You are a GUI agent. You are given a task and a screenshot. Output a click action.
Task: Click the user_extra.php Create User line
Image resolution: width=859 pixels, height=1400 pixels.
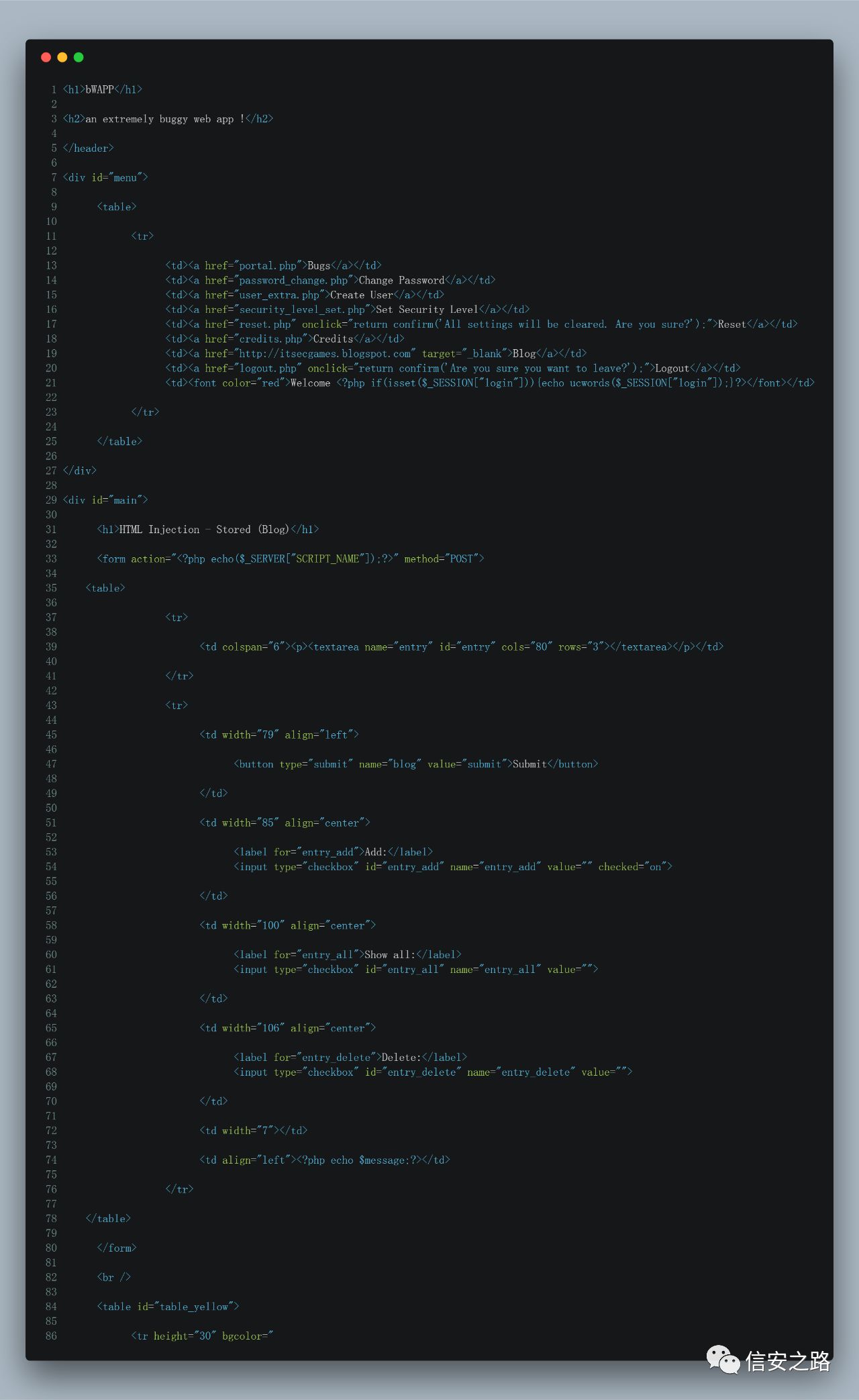(305, 295)
